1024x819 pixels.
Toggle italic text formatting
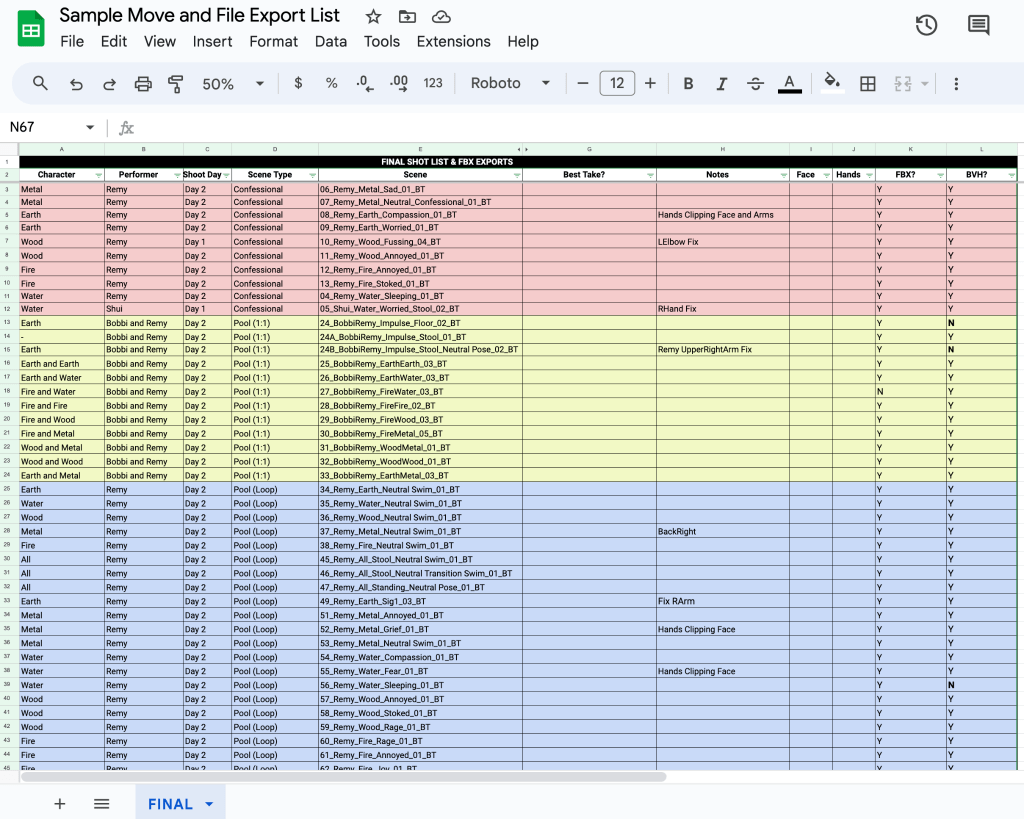721,84
